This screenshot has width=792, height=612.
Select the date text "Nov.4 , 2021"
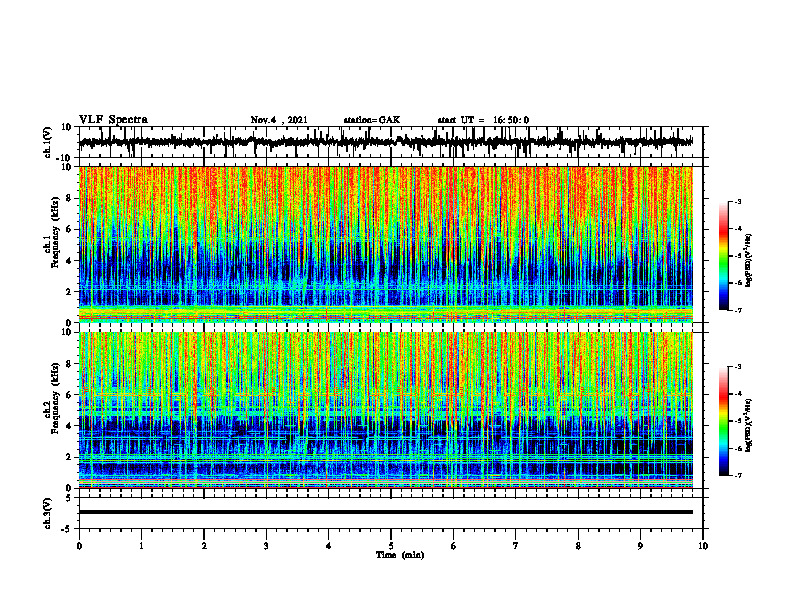click(279, 120)
